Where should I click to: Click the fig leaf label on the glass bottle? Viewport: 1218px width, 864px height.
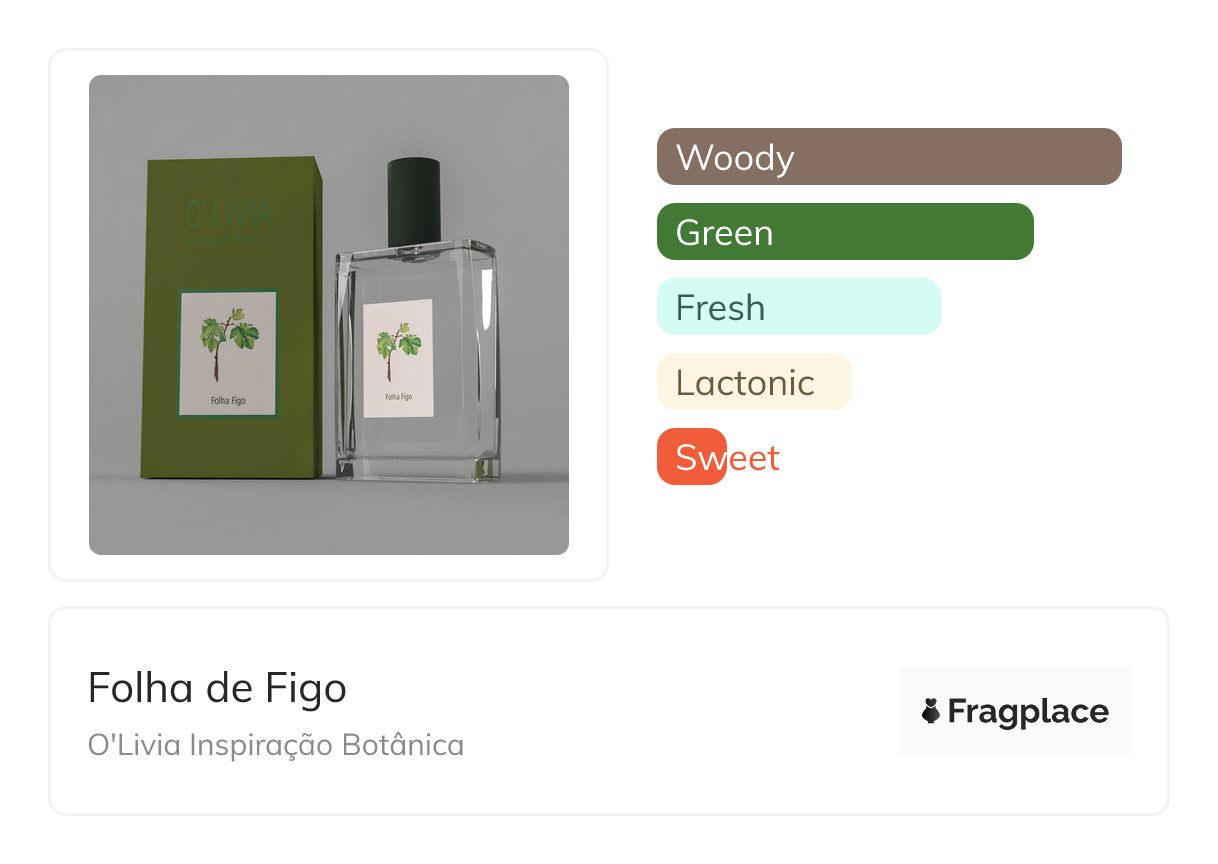(x=398, y=357)
